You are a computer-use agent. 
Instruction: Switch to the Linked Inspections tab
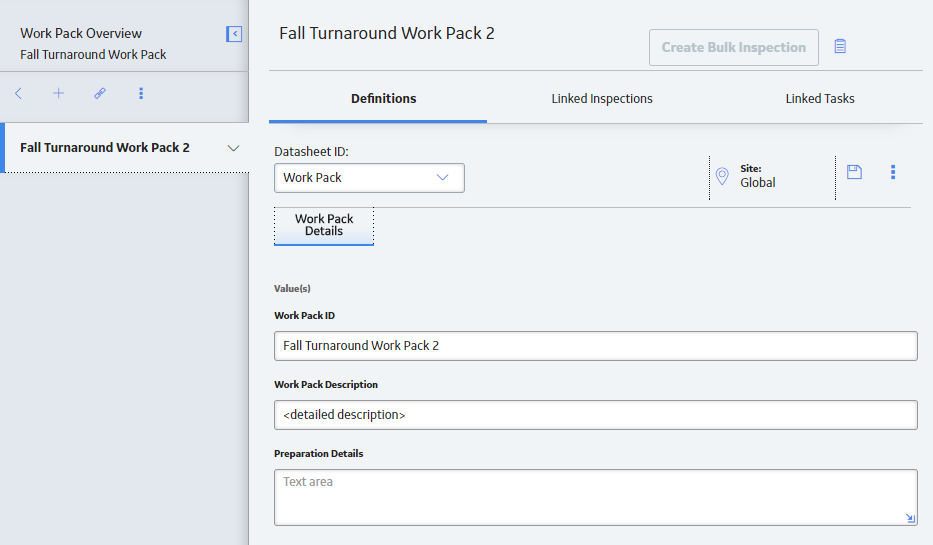coord(602,99)
